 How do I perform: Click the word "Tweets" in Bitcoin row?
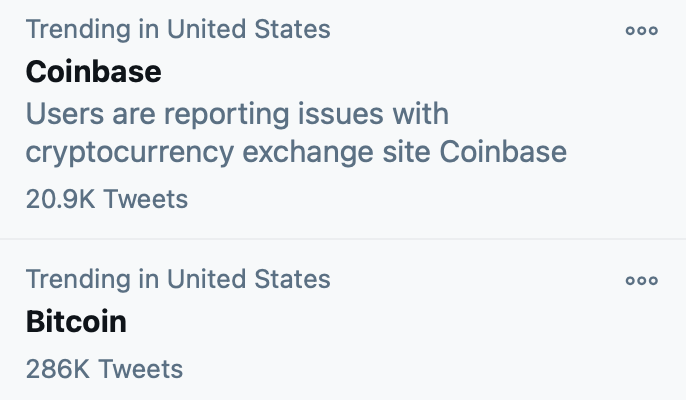(x=141, y=369)
